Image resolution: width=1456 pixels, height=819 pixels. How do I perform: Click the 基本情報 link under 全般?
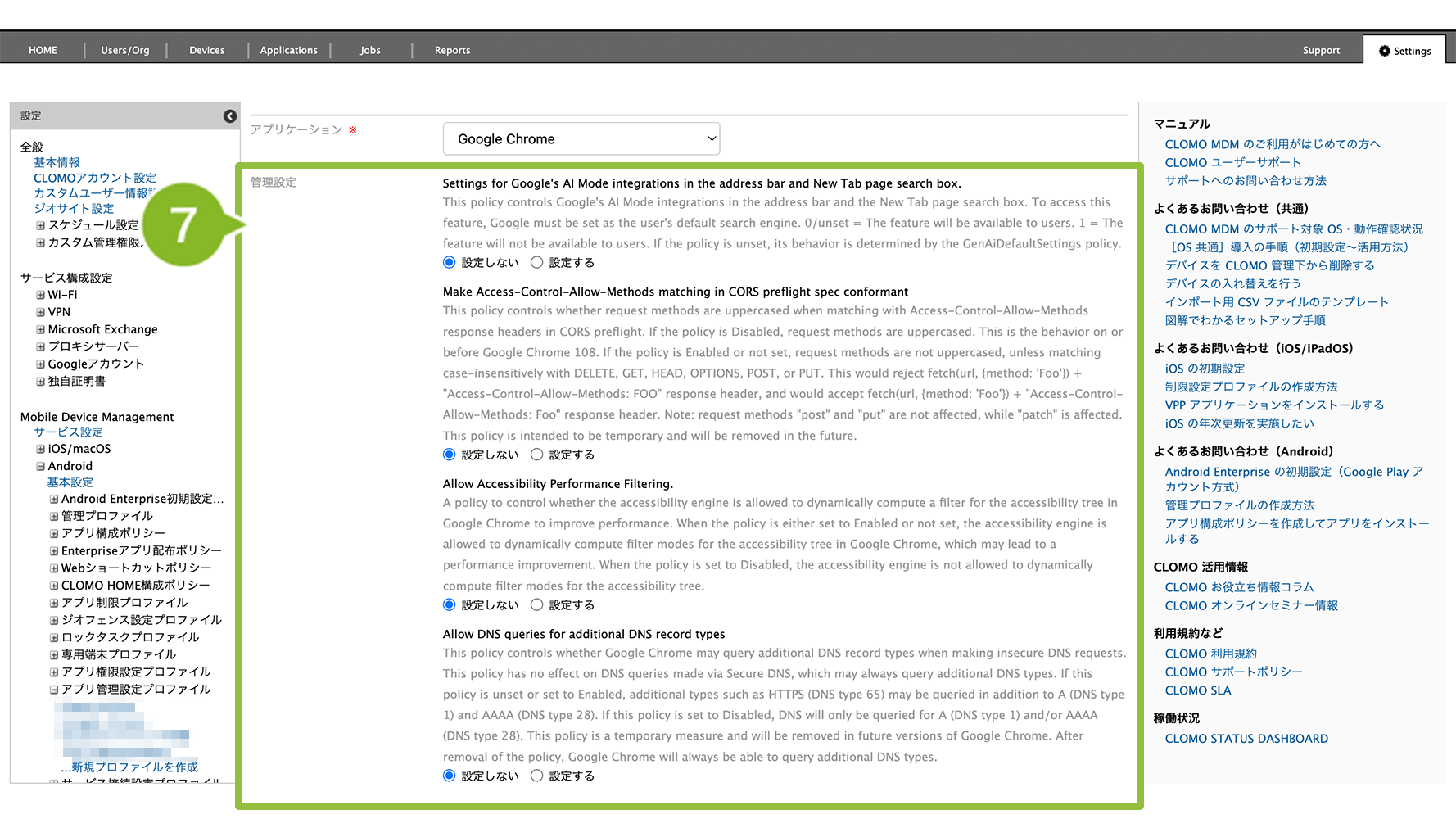pyautogui.click(x=57, y=162)
